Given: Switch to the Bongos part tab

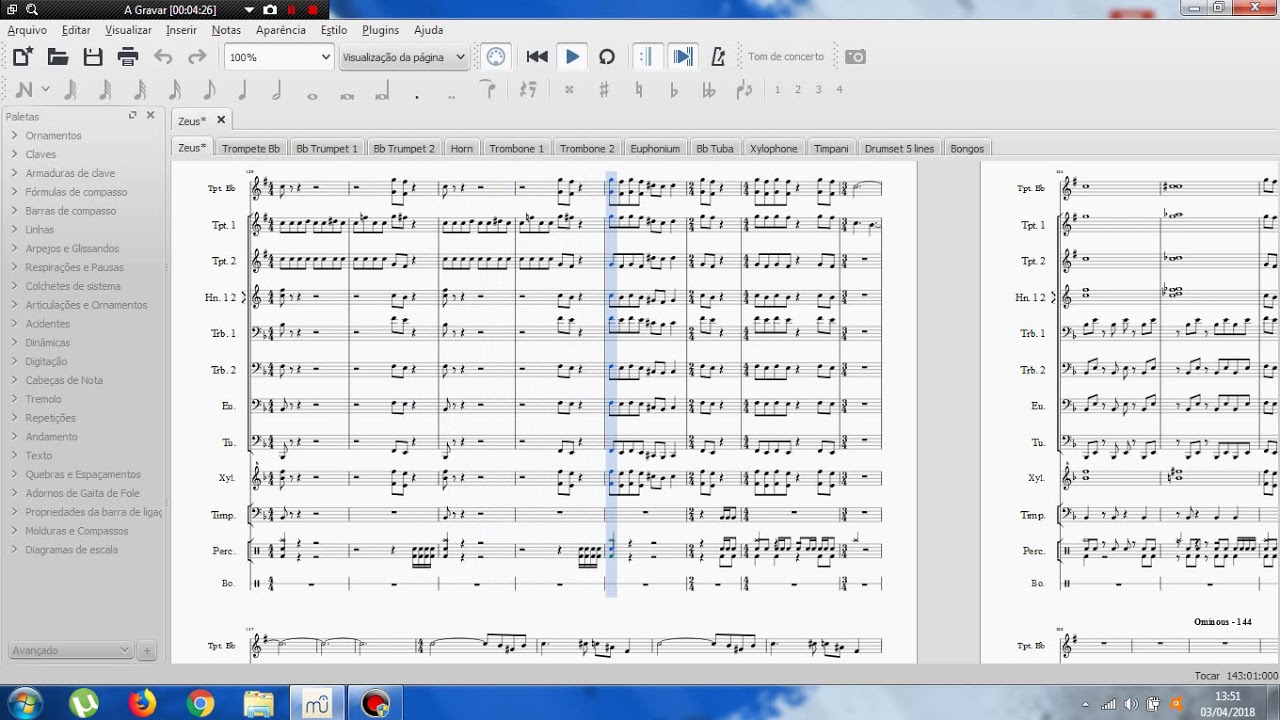Looking at the screenshot, I should pyautogui.click(x=967, y=148).
